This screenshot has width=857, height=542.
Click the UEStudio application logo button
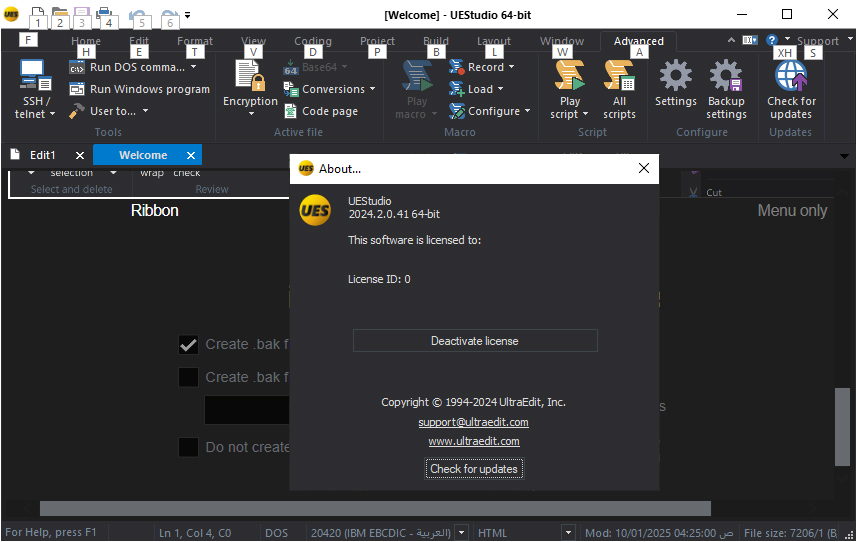pos(11,14)
